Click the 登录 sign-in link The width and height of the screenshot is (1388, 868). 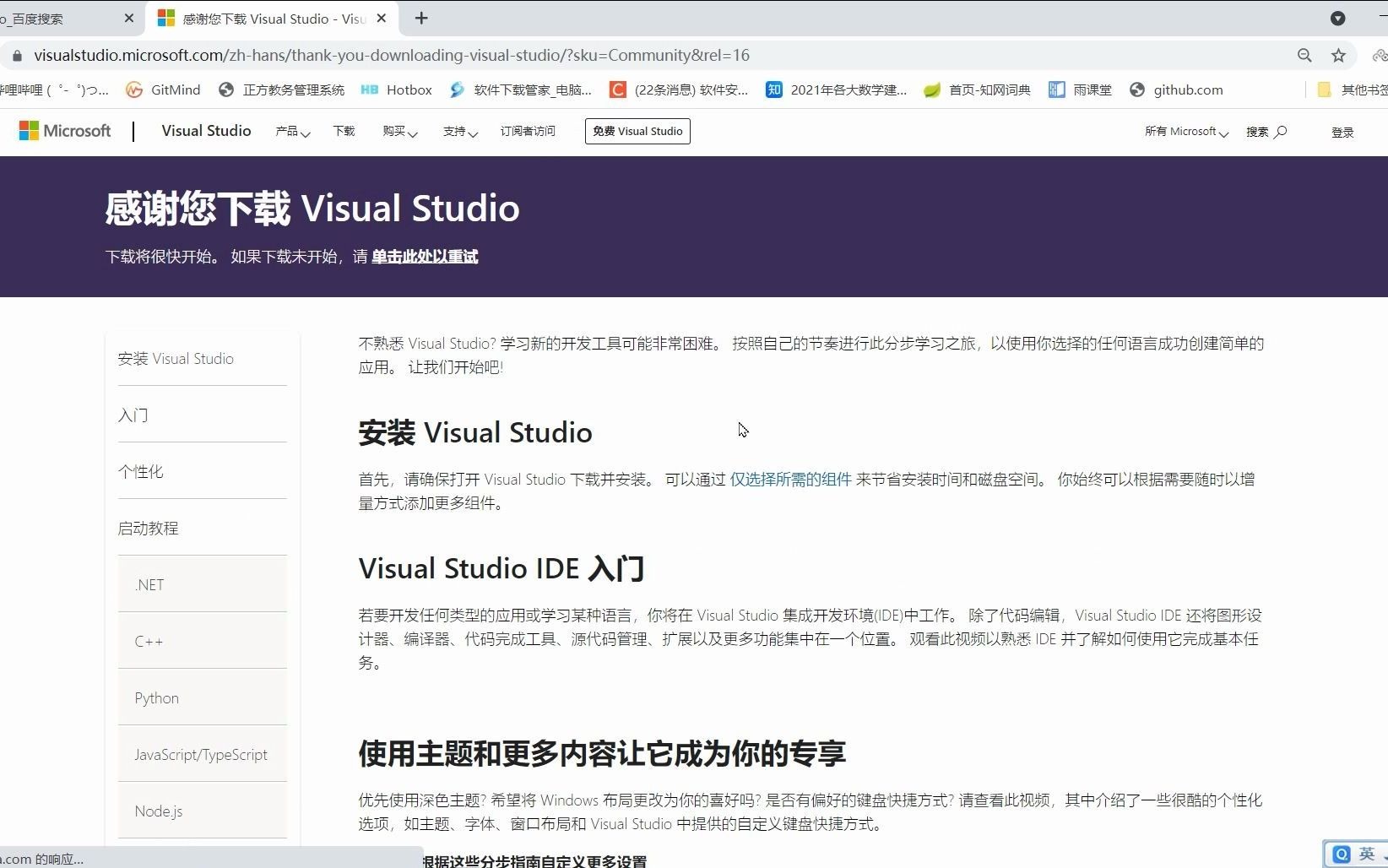coord(1342,133)
